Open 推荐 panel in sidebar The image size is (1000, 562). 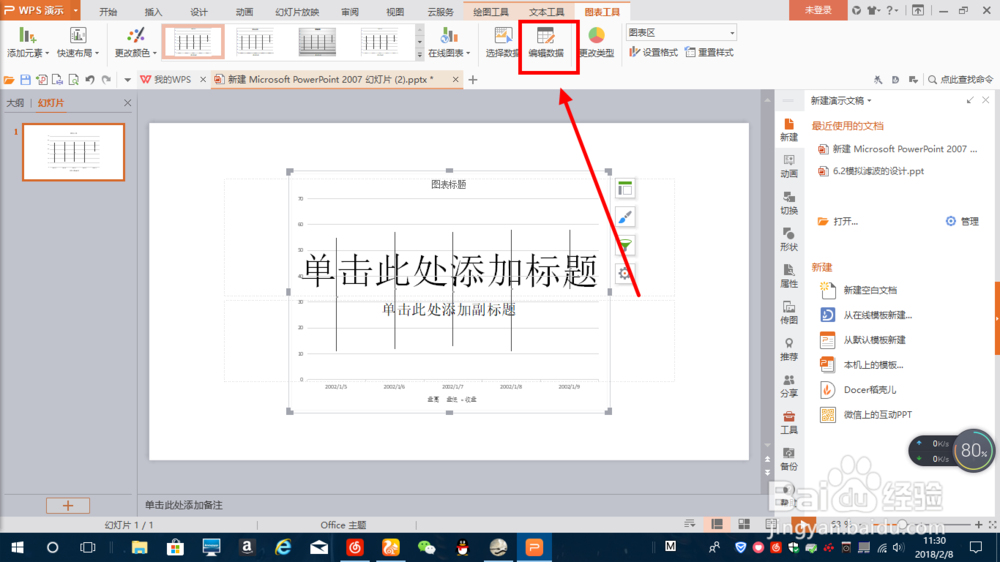pyautogui.click(x=789, y=350)
